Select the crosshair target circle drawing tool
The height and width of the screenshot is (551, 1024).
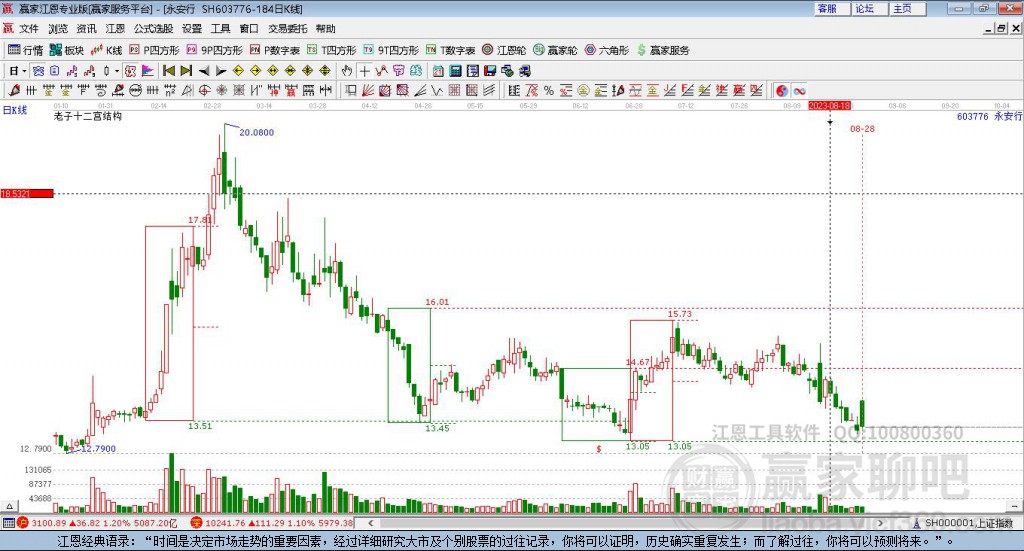204,91
